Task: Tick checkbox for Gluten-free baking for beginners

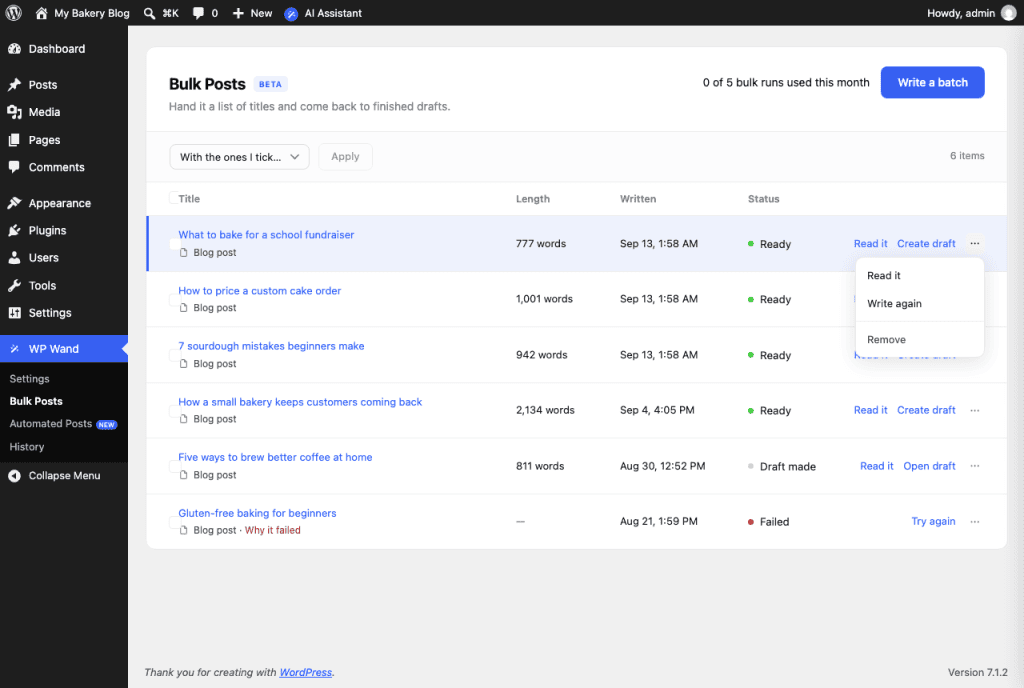Action: pos(174,522)
